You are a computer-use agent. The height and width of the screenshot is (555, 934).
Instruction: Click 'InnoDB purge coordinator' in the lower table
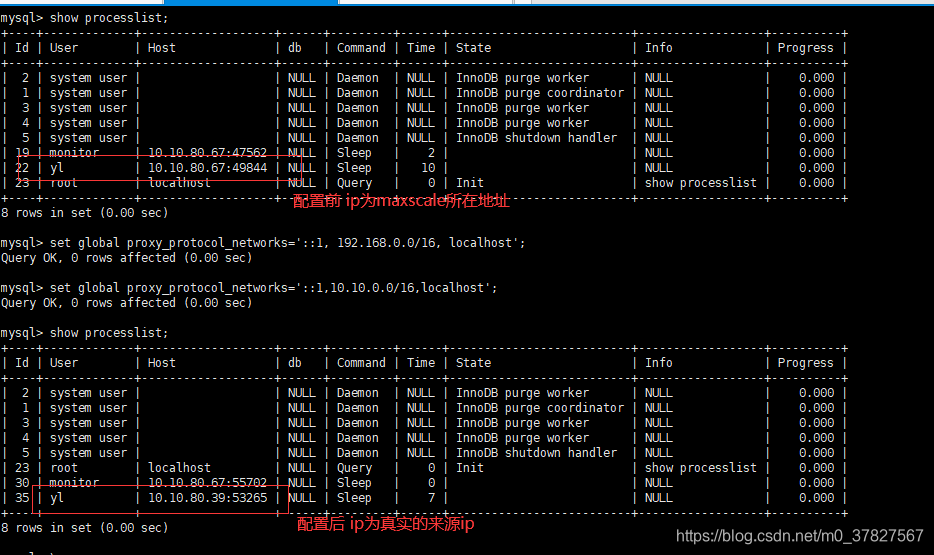click(x=540, y=408)
